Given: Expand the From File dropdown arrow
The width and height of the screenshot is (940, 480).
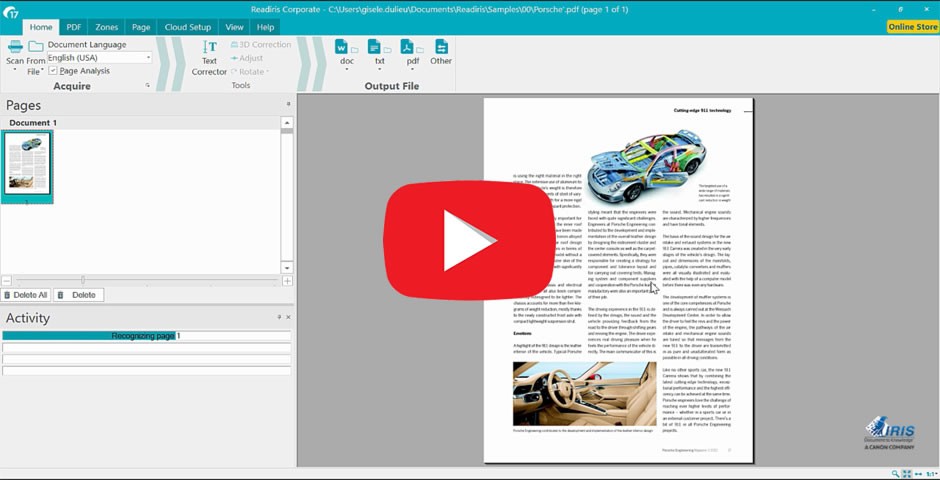Looking at the screenshot, I should [x=43, y=71].
